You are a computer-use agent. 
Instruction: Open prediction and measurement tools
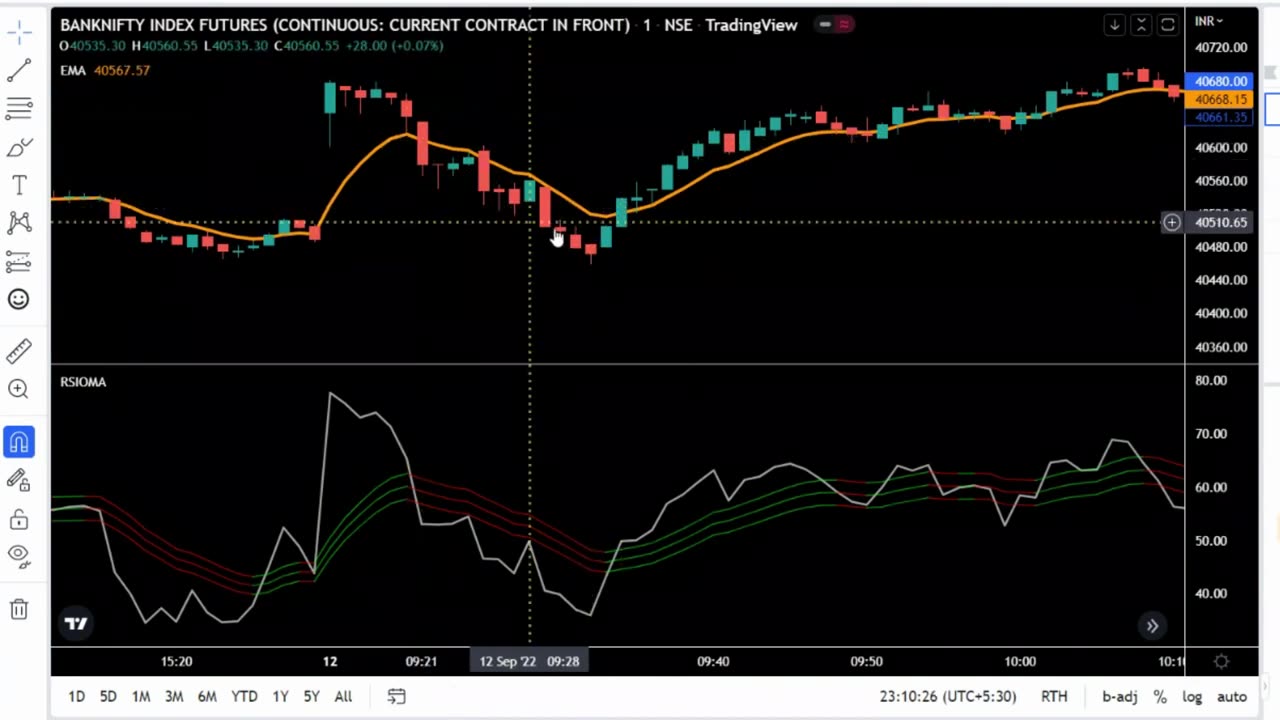click(19, 262)
